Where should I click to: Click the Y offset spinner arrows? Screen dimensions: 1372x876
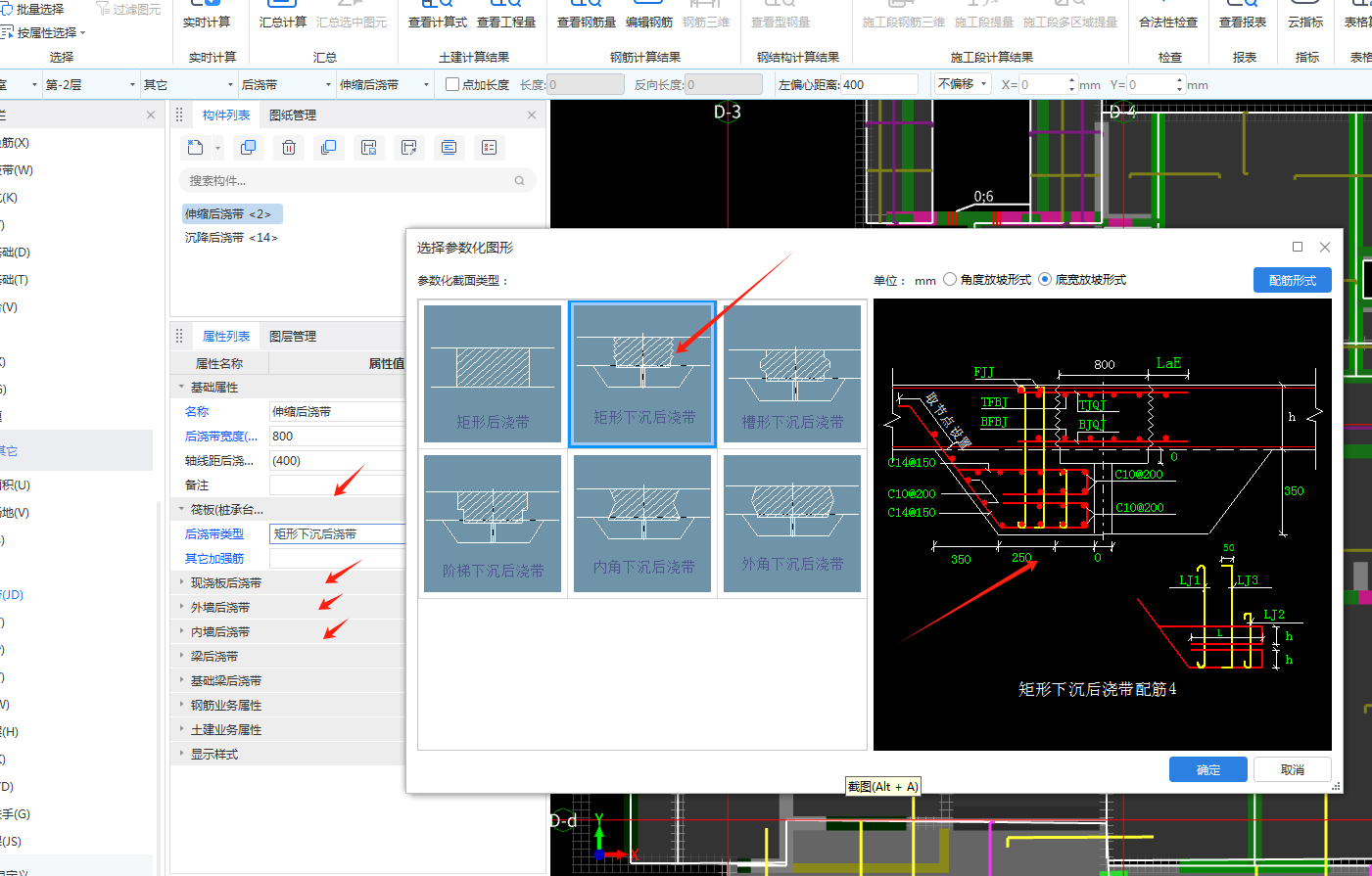click(1179, 85)
